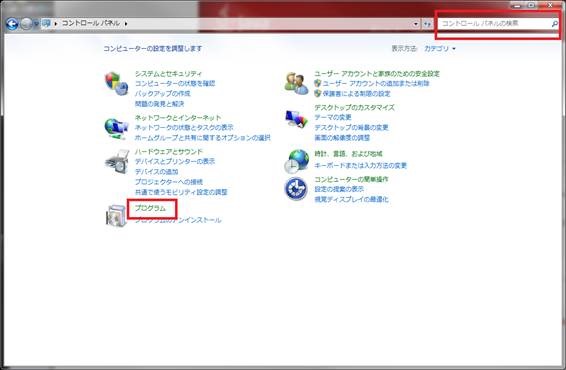The width and height of the screenshot is (566, 370).
Task: Open 共通で使うモビリティ設定の調整 link
Action: [x=181, y=192]
